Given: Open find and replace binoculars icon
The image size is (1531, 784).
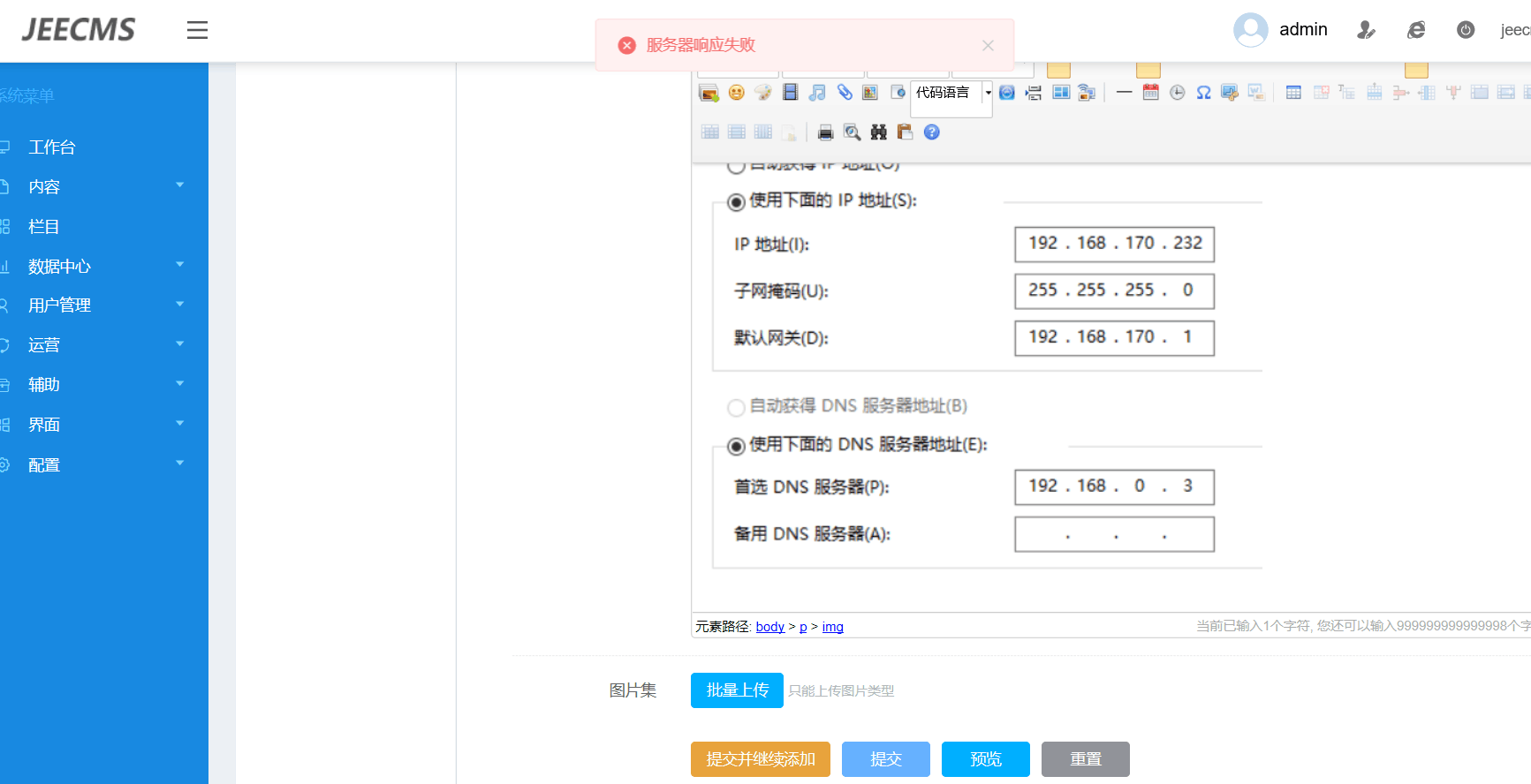Looking at the screenshot, I should click(x=878, y=132).
